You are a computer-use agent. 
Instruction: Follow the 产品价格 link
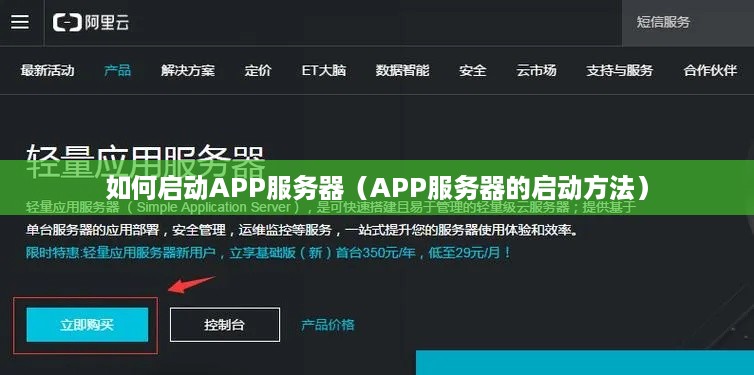[327, 325]
